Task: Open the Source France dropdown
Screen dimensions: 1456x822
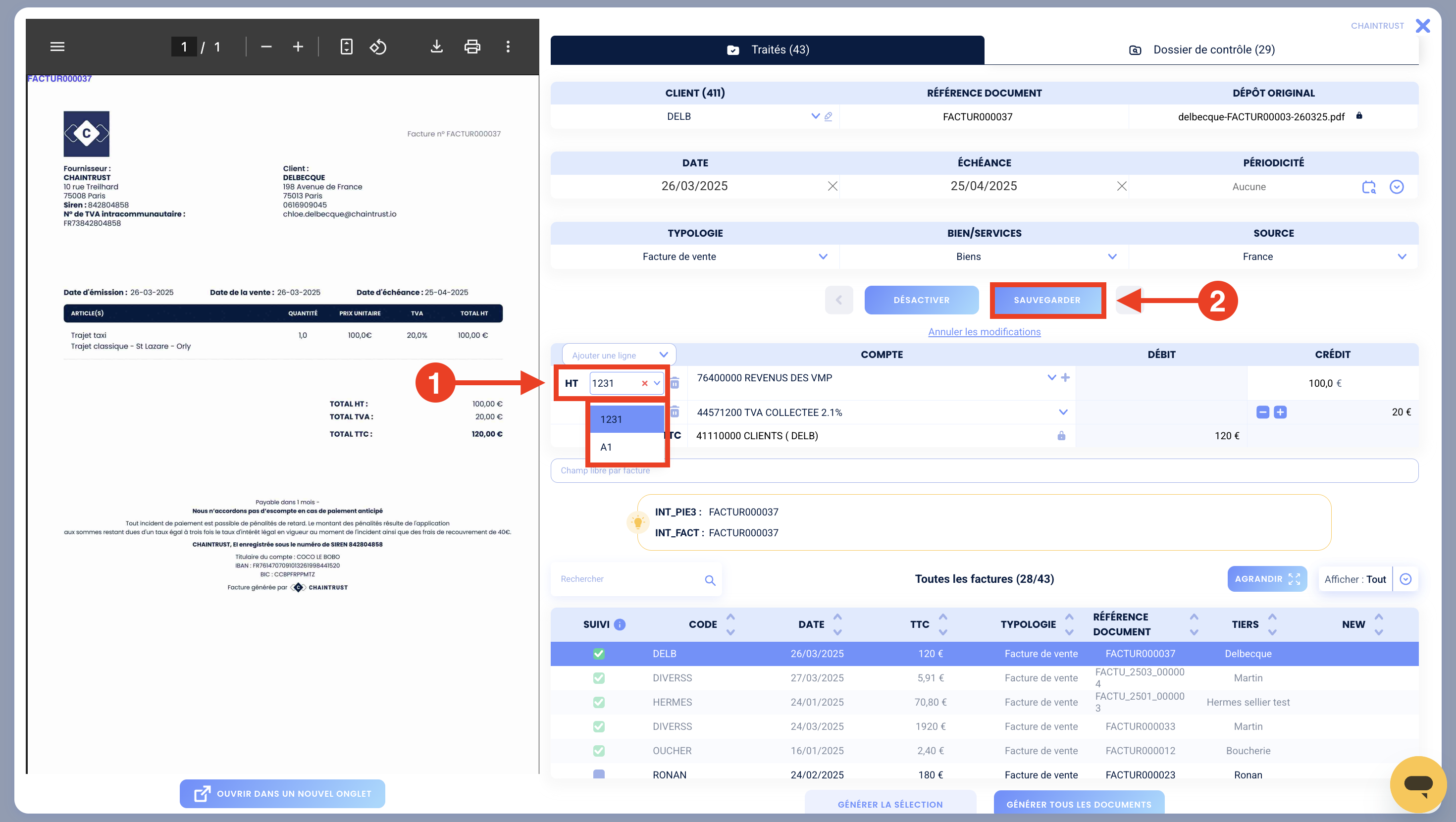Action: tap(1402, 257)
